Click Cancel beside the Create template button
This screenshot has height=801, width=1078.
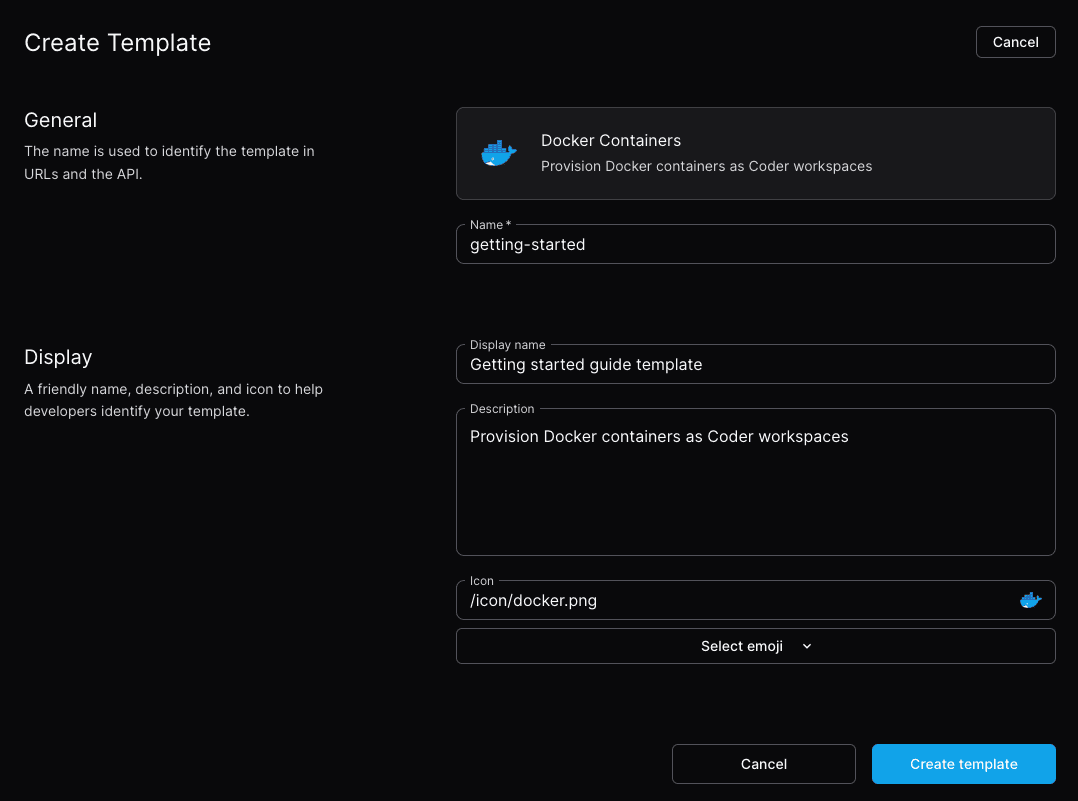coord(763,764)
